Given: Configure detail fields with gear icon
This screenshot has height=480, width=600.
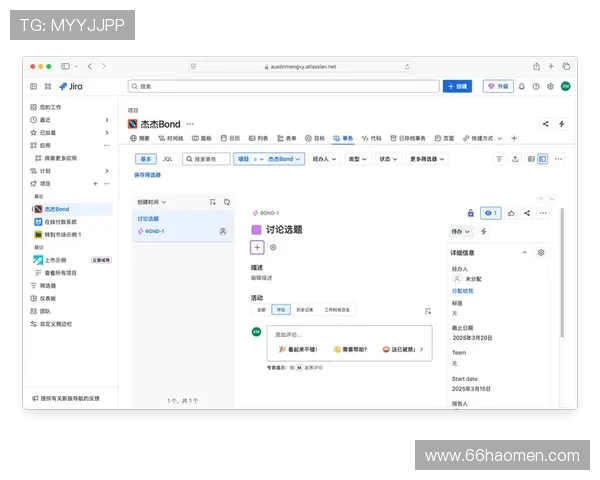Looking at the screenshot, I should click(x=541, y=253).
